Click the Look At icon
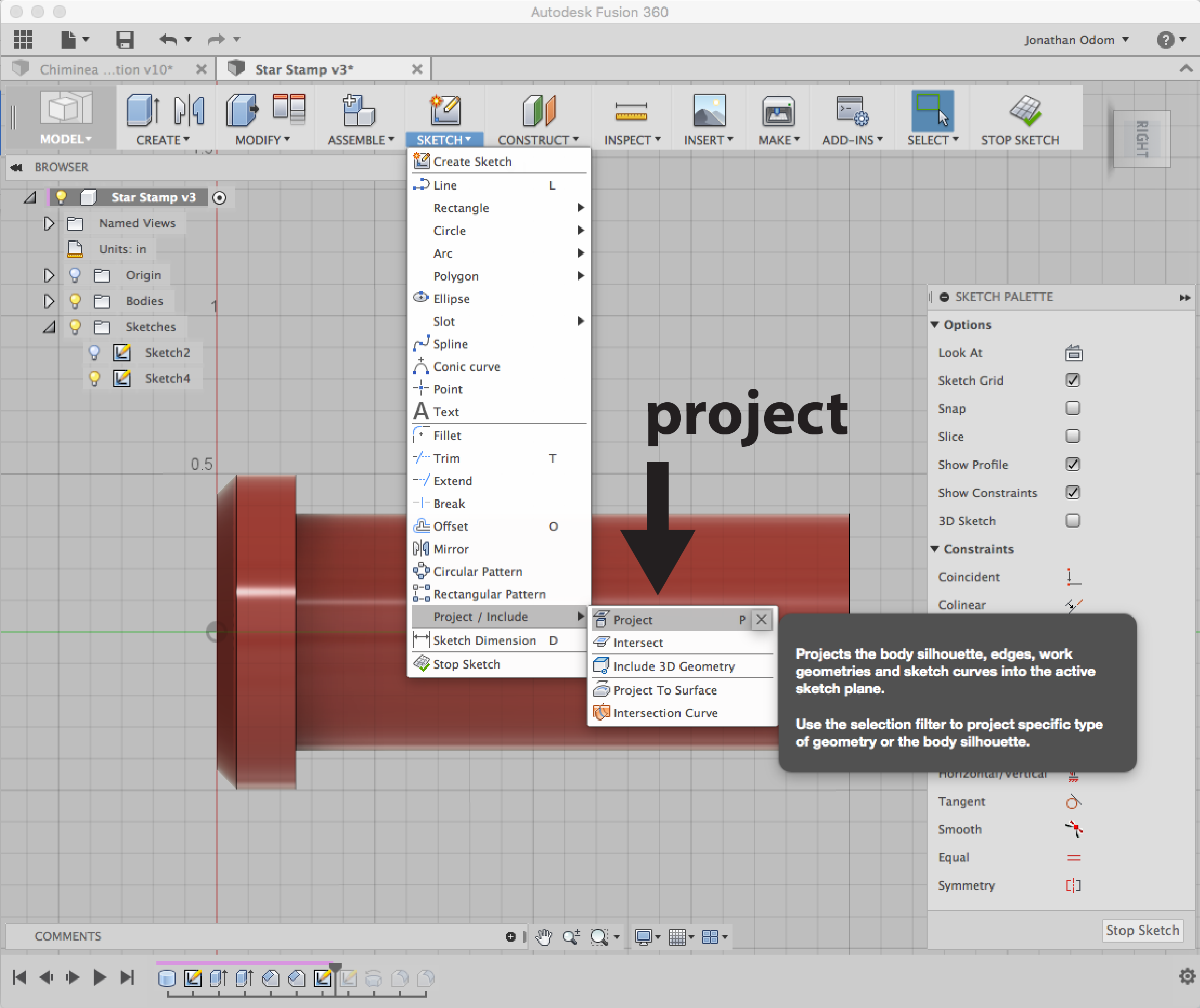Viewport: 1200px width, 1008px height. pyautogui.click(x=1073, y=353)
